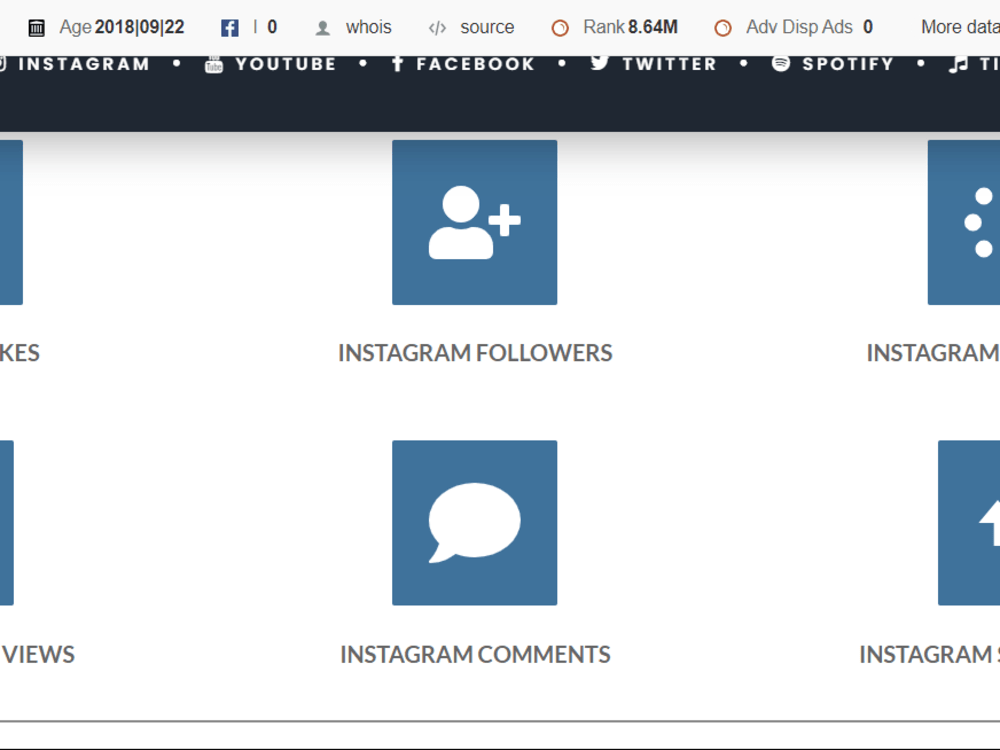Click the Facebook square icon in SEO bar
Image resolution: width=1000 pixels, height=750 pixels.
230,27
